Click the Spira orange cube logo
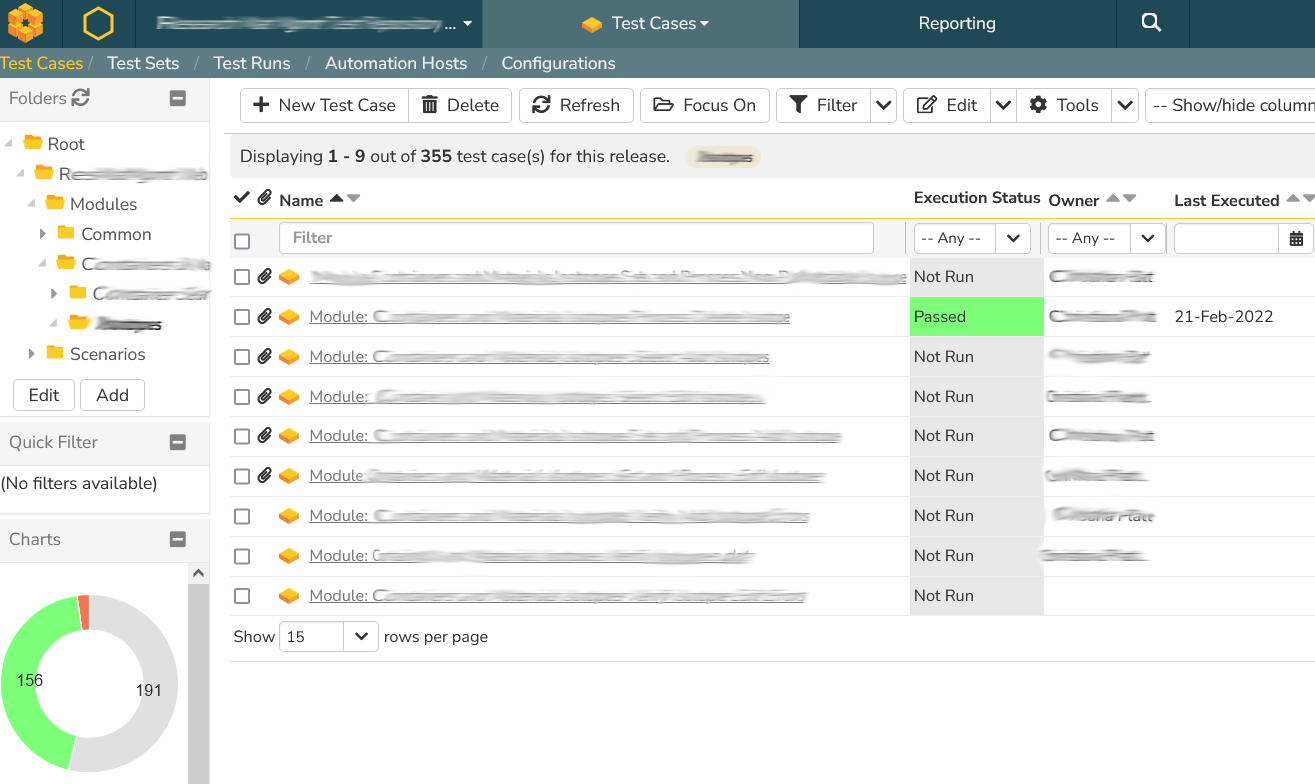The height and width of the screenshot is (784, 1315). point(26,23)
